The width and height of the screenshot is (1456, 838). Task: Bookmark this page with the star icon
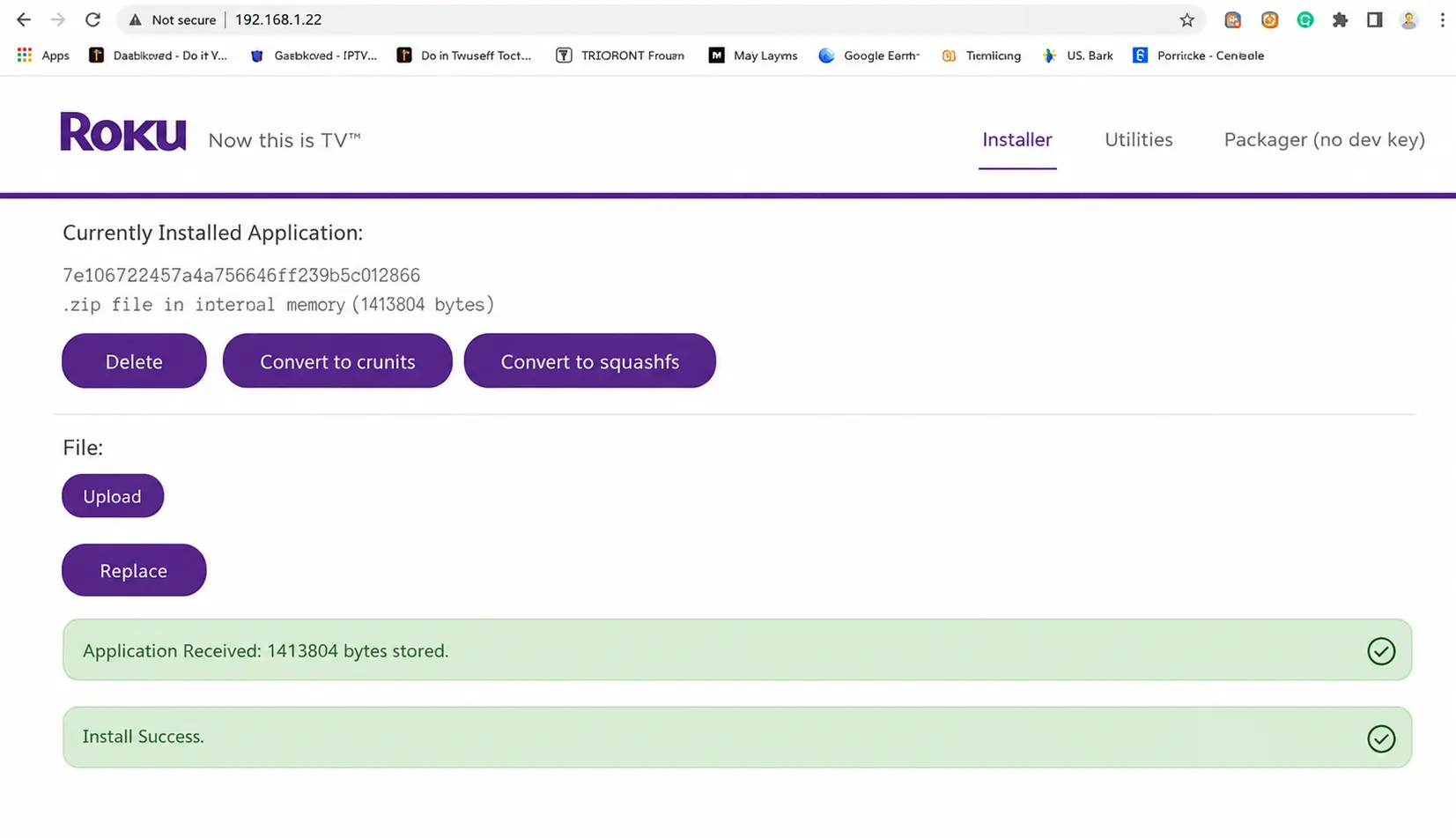(1186, 19)
